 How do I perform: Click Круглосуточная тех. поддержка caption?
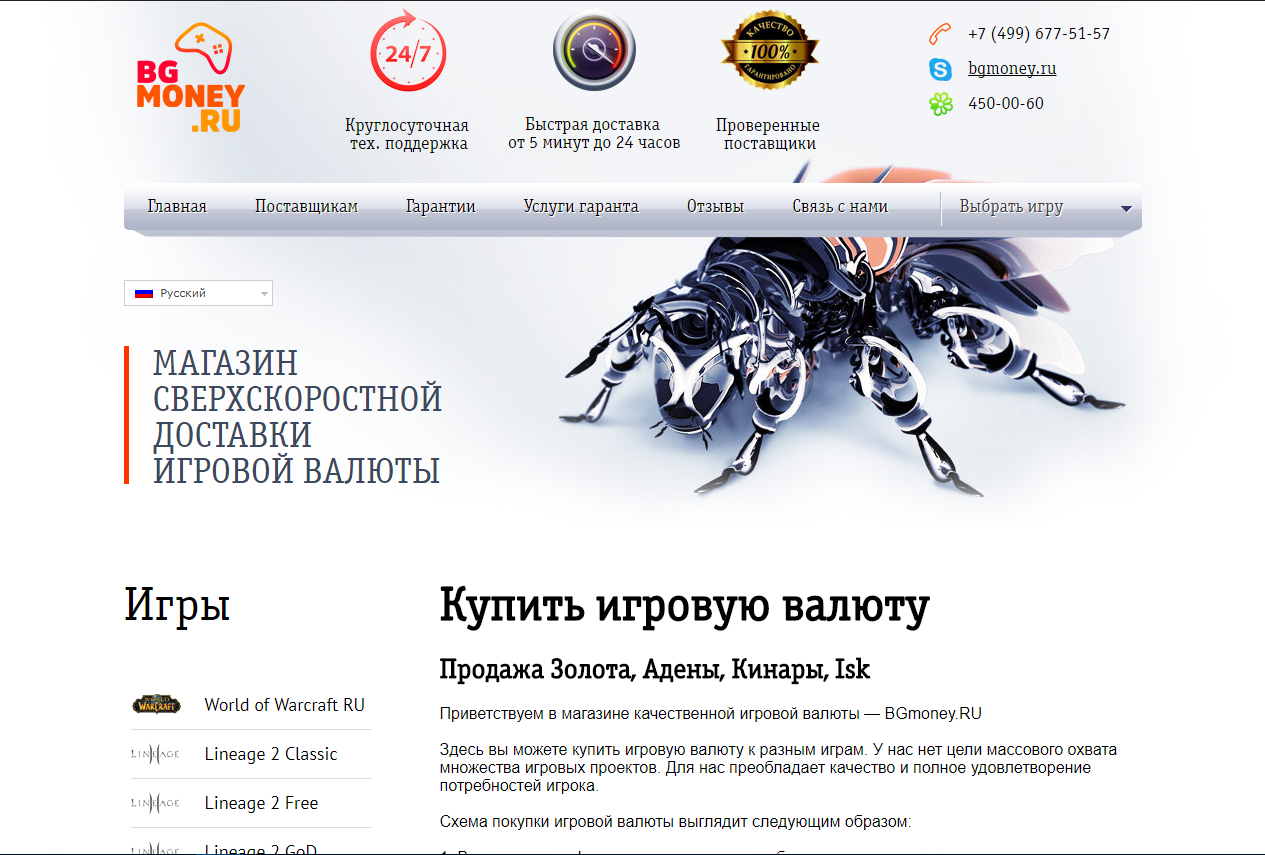407,135
